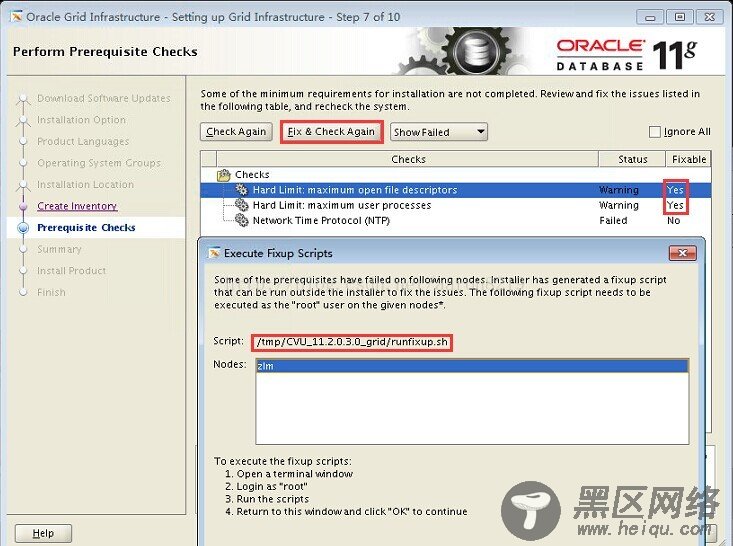Click the Fixable column header
Image resolution: width=733 pixels, height=546 pixels.
pos(689,159)
